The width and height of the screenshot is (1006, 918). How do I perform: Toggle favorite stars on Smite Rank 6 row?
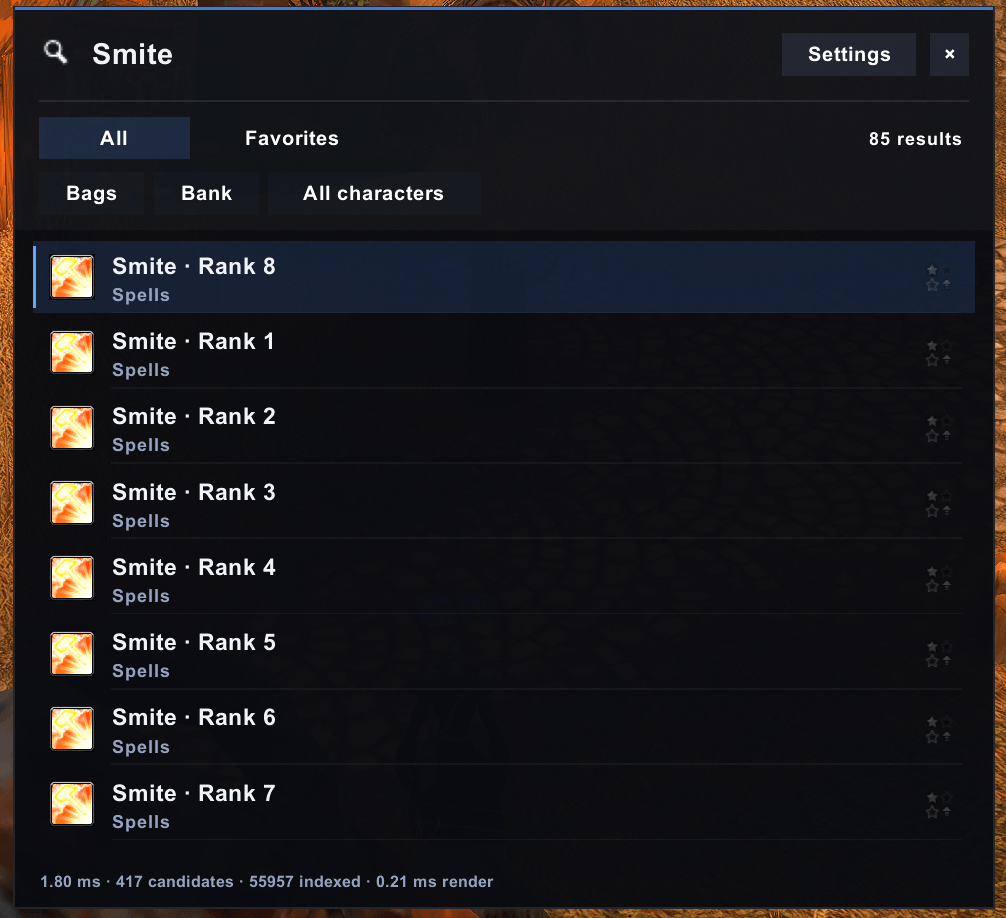coord(939,729)
